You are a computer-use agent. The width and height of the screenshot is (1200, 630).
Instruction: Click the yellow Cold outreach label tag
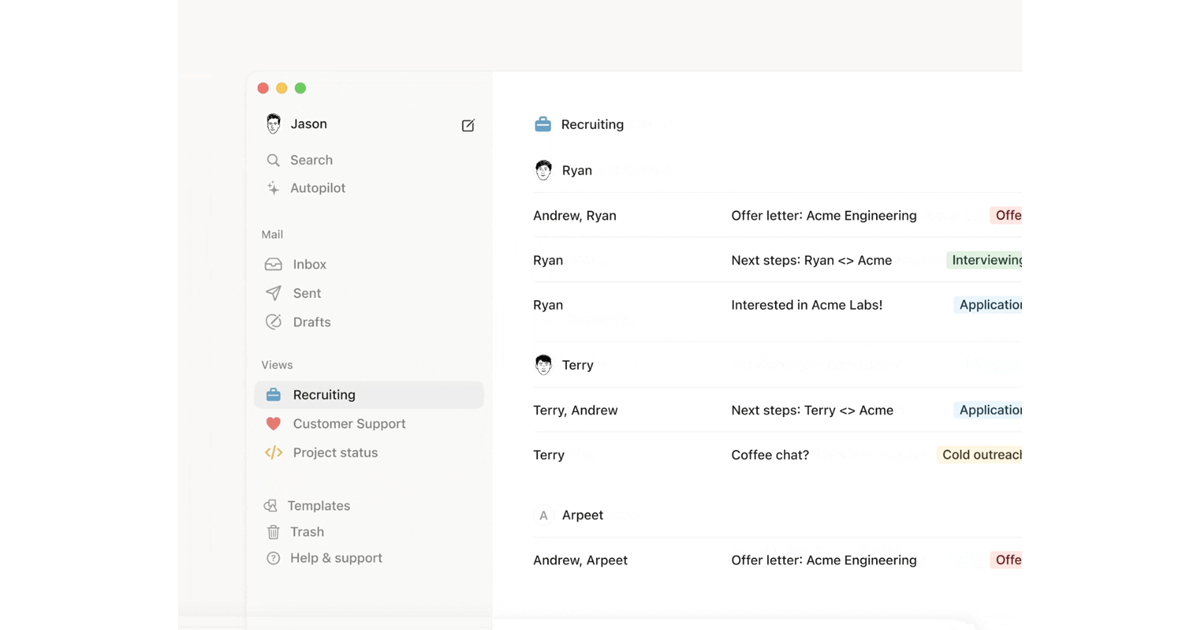980,455
